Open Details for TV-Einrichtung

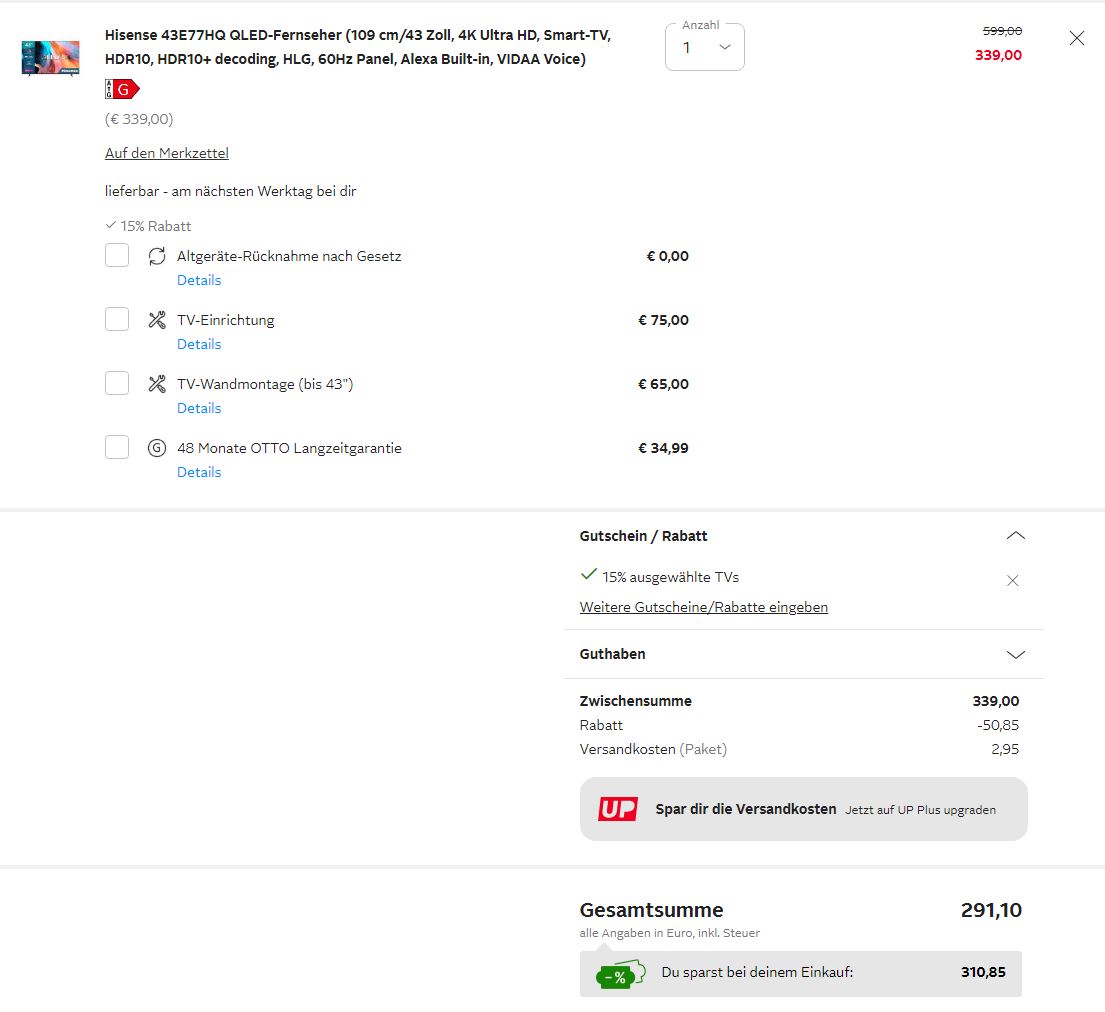point(199,344)
